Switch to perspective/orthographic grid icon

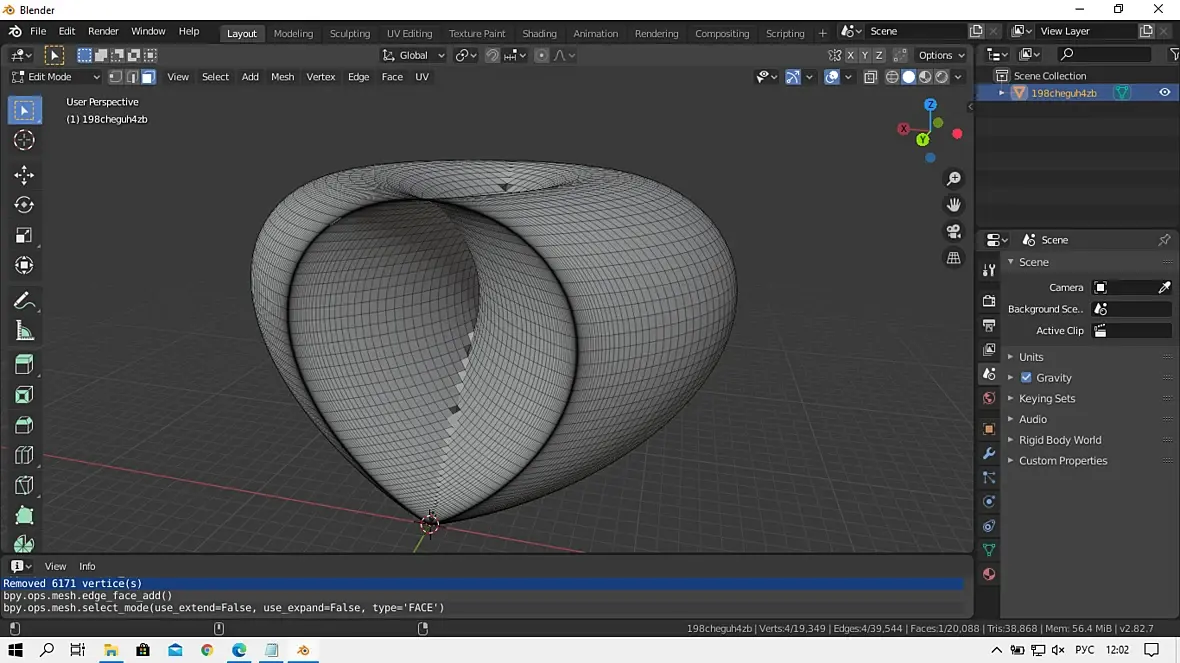point(953,258)
